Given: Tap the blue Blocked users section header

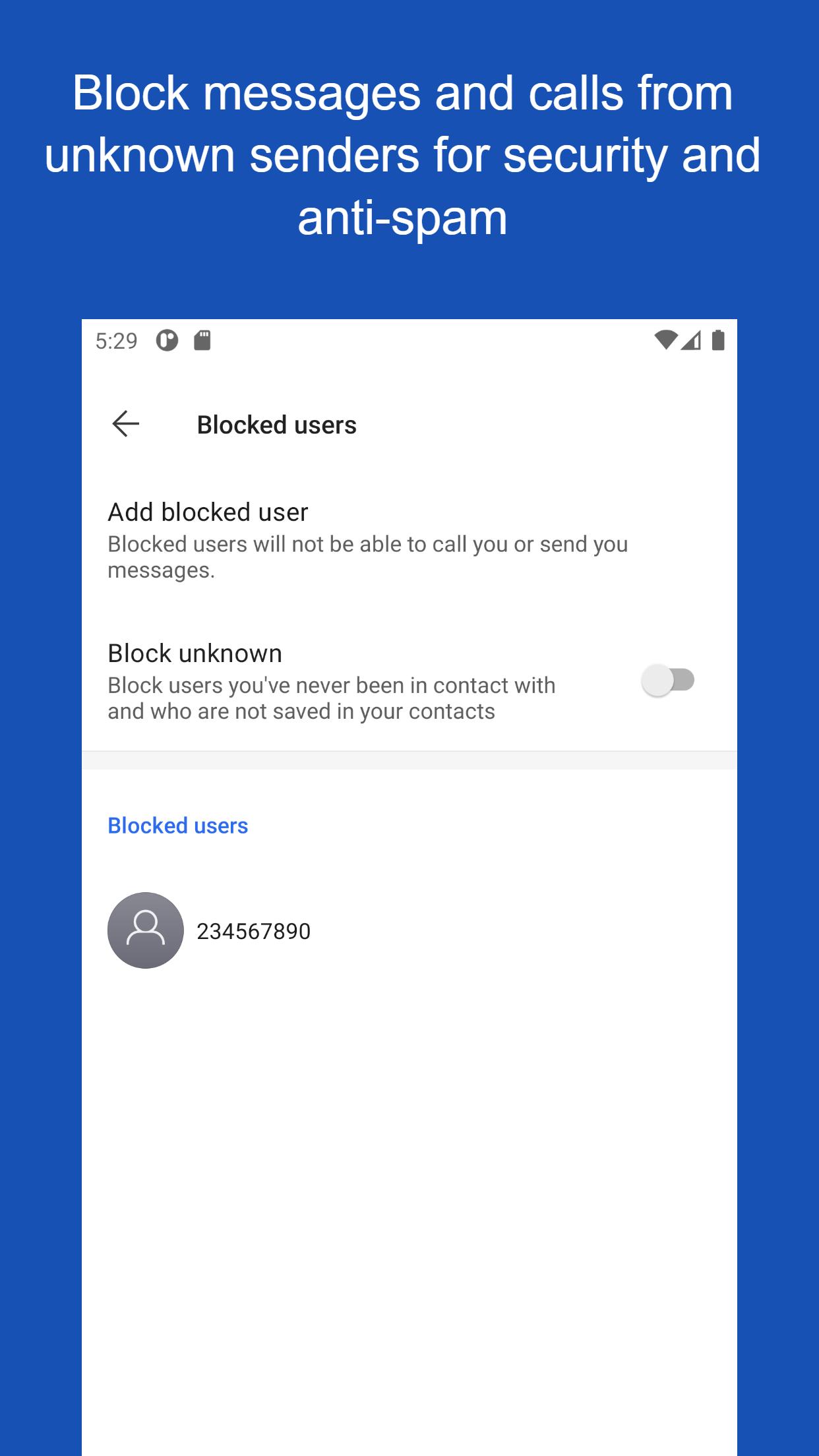Looking at the screenshot, I should pos(178,826).
